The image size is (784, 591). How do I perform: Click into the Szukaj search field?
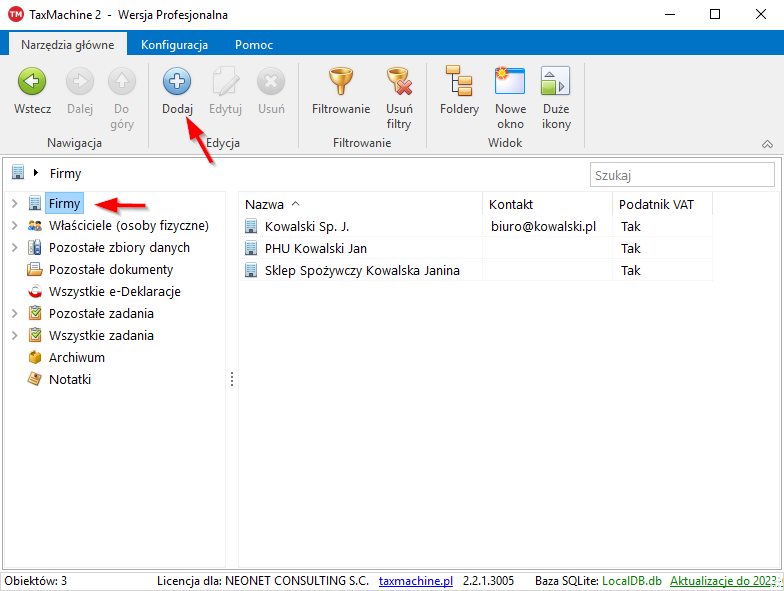coord(681,175)
